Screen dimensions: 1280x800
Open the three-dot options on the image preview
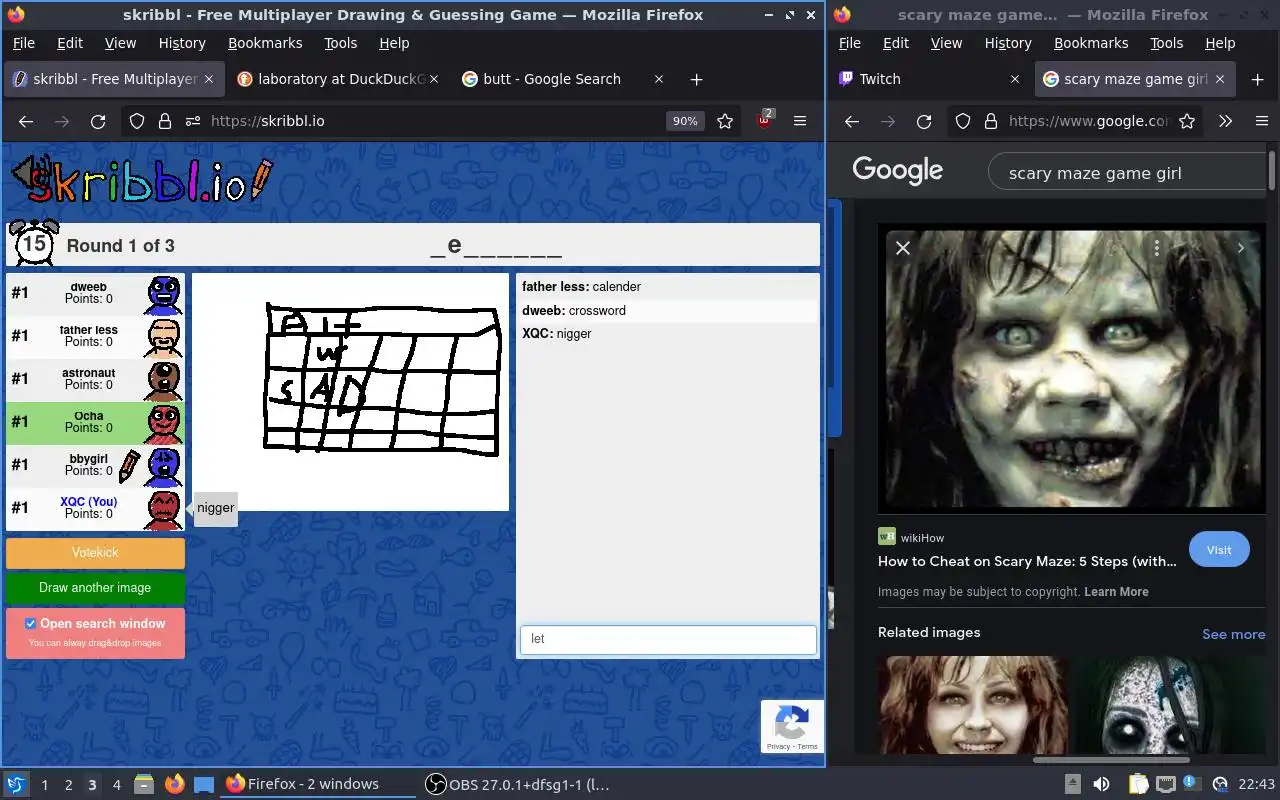click(1157, 248)
